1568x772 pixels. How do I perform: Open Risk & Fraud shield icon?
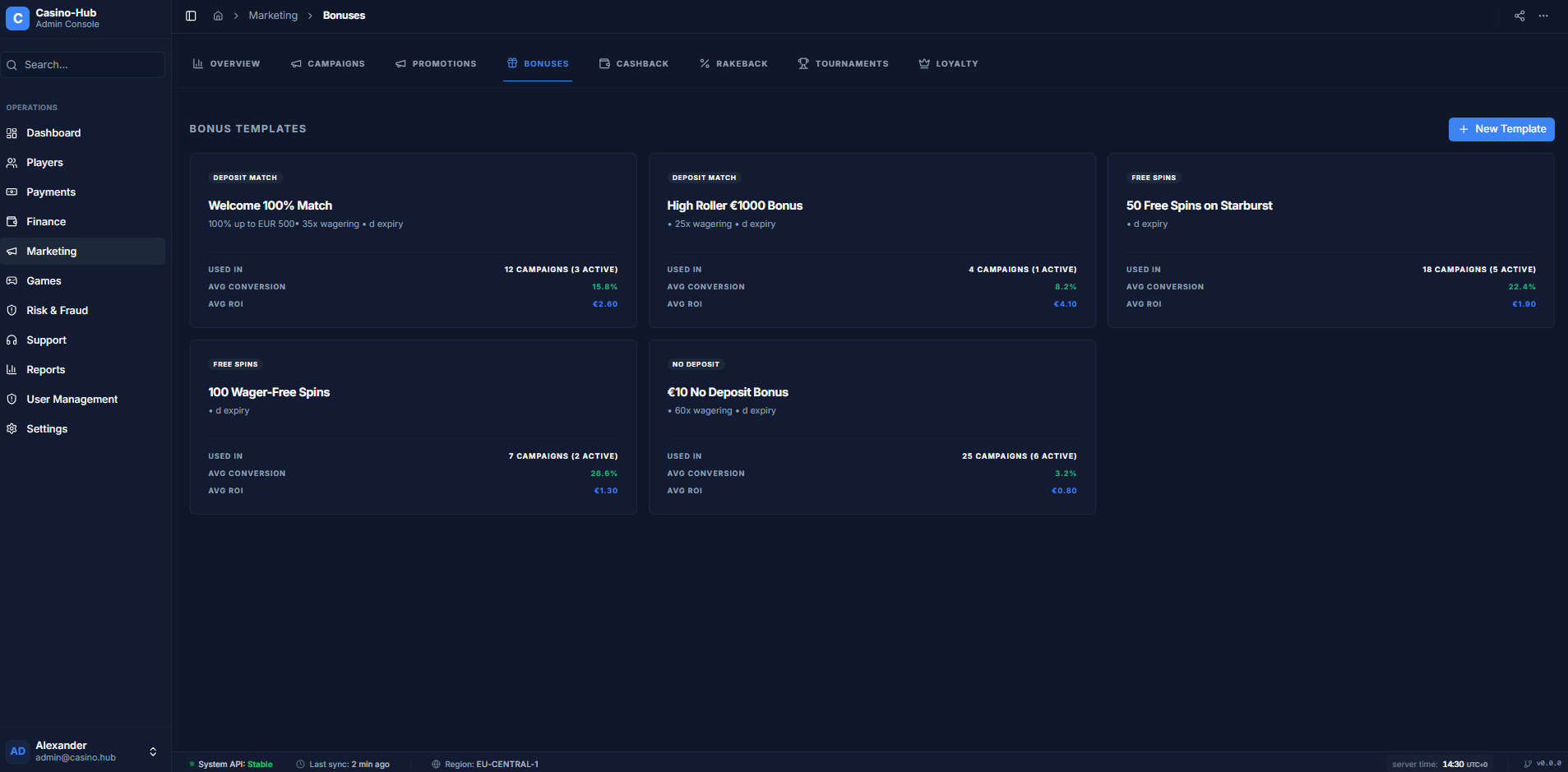pyautogui.click(x=12, y=311)
